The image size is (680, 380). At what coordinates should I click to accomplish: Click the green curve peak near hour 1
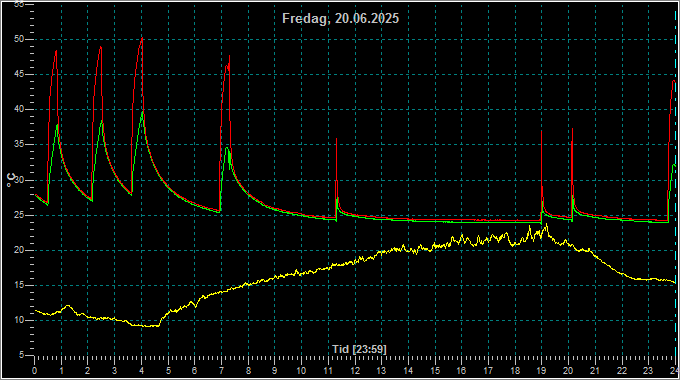point(57,125)
